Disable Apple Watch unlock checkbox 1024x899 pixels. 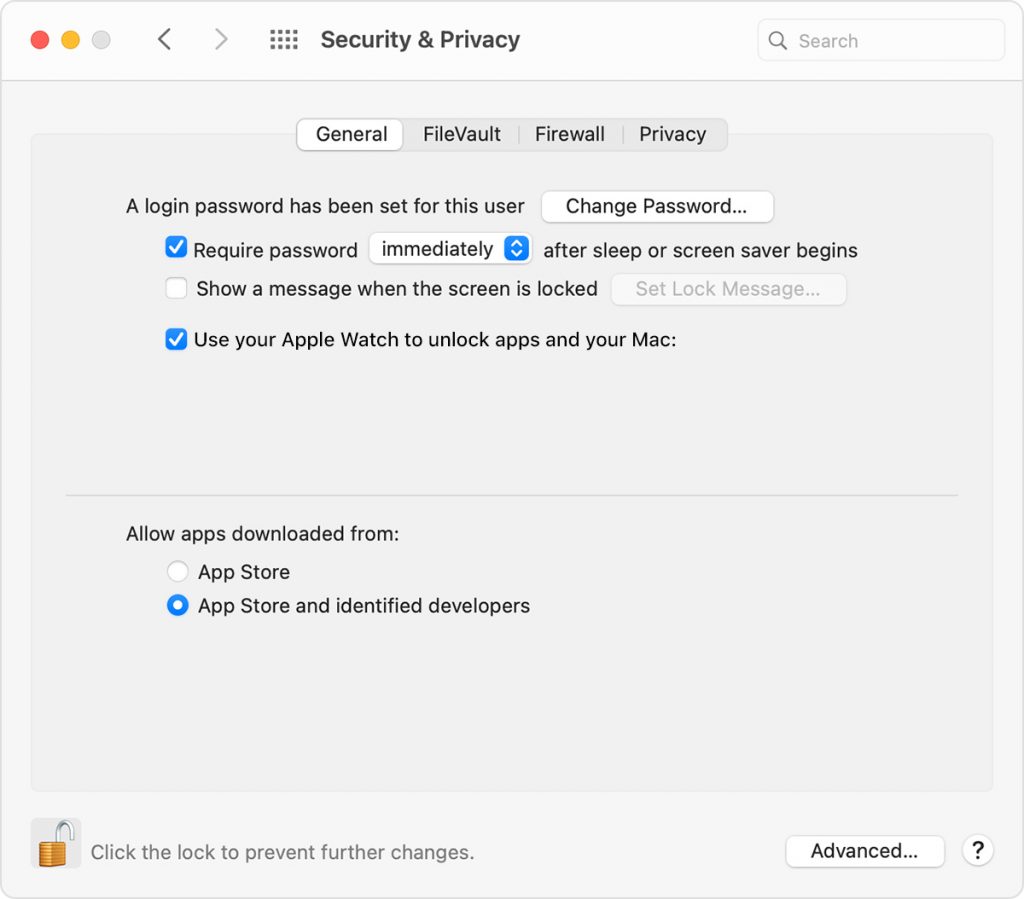pos(177,339)
